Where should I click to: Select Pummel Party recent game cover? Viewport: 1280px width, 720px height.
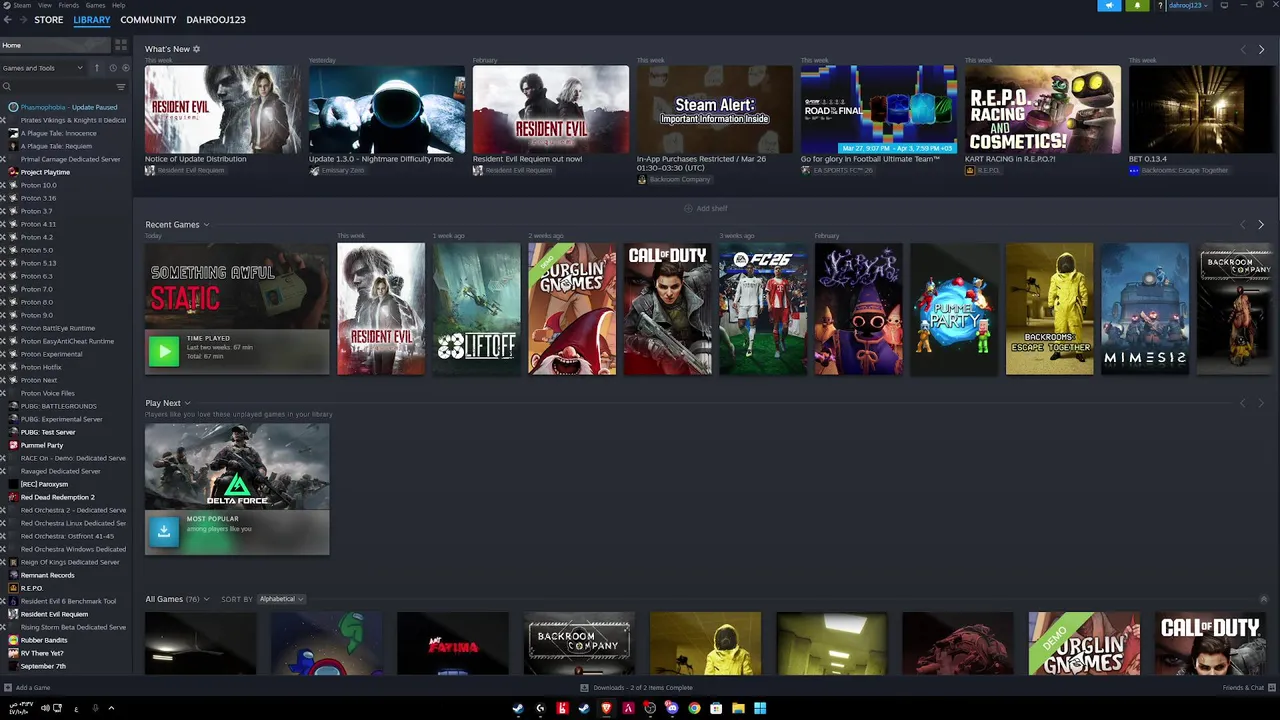click(954, 309)
